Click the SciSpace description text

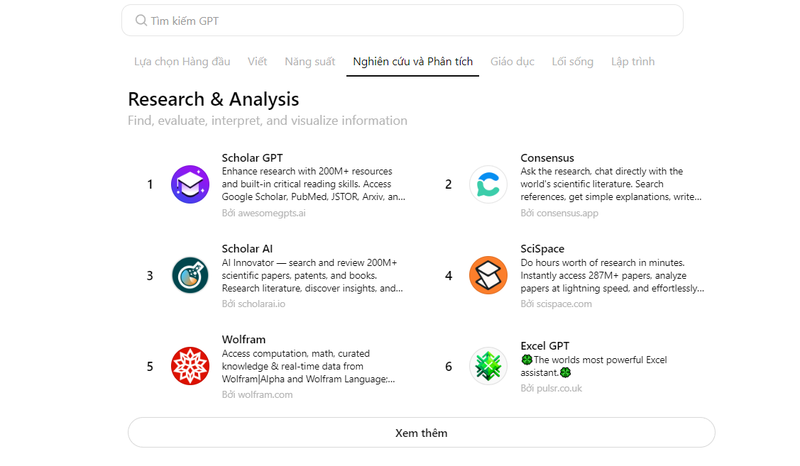(x=612, y=276)
